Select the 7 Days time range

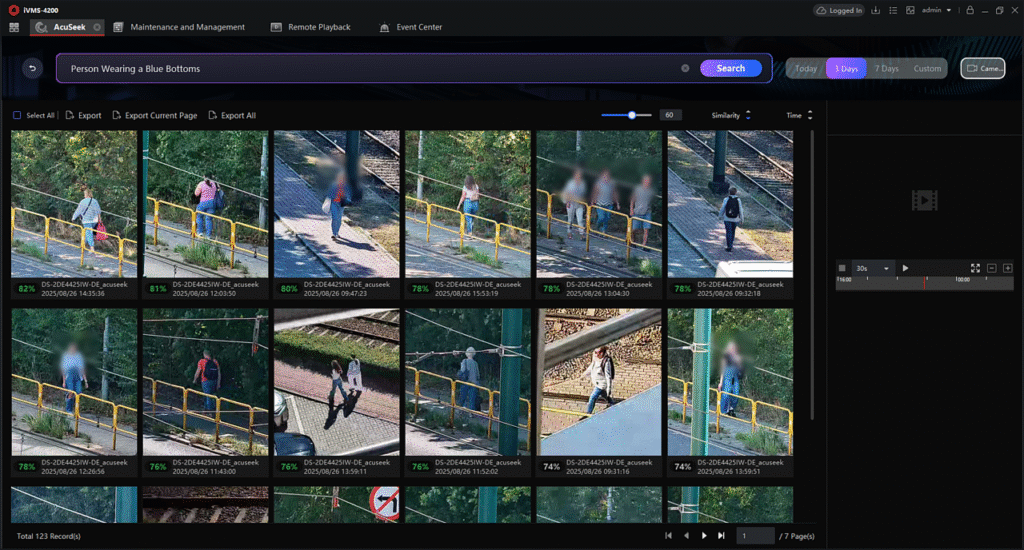click(x=886, y=68)
